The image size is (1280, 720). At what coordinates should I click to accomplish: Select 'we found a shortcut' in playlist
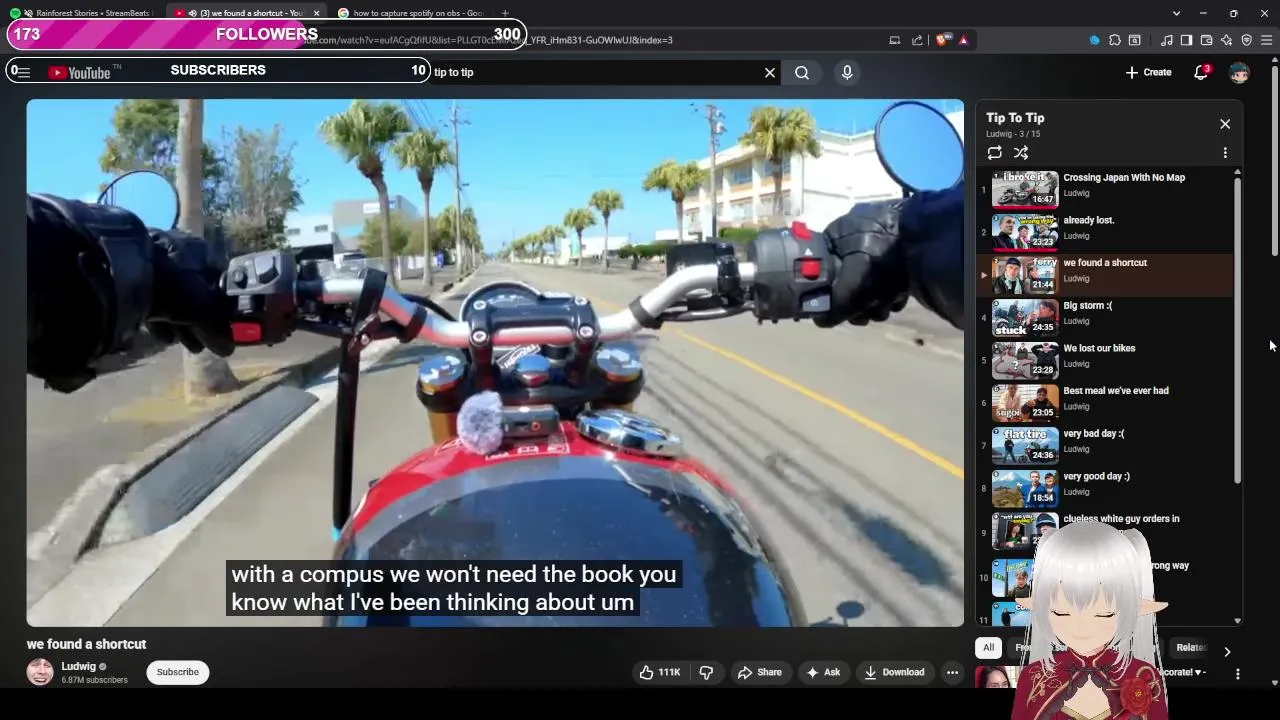pyautogui.click(x=1104, y=274)
